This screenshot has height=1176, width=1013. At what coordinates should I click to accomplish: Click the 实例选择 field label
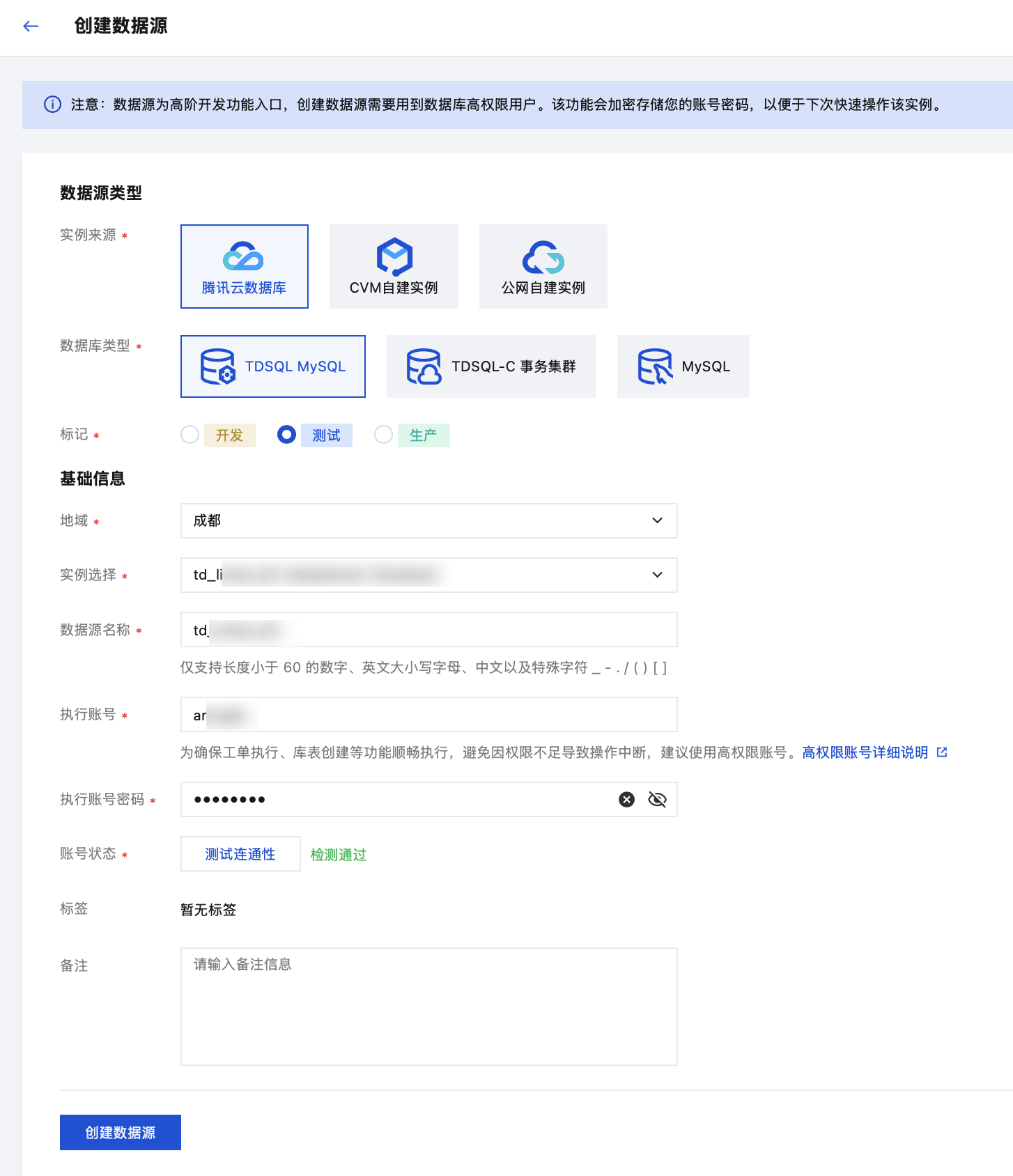88,575
